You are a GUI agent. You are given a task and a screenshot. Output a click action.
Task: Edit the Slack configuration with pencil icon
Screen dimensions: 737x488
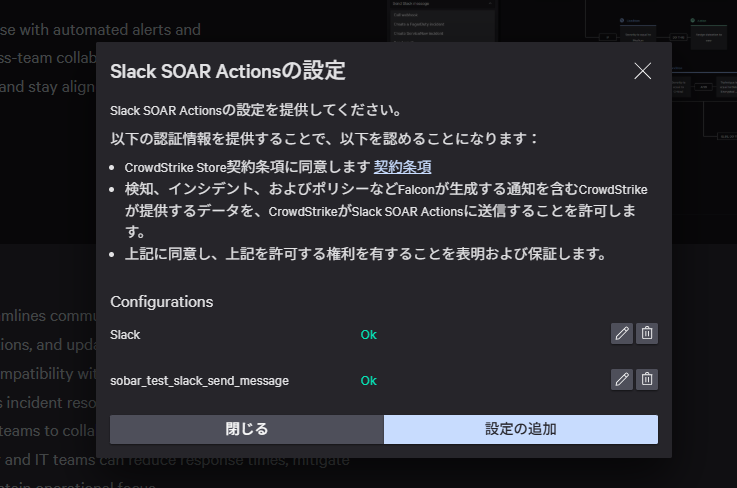click(x=622, y=334)
